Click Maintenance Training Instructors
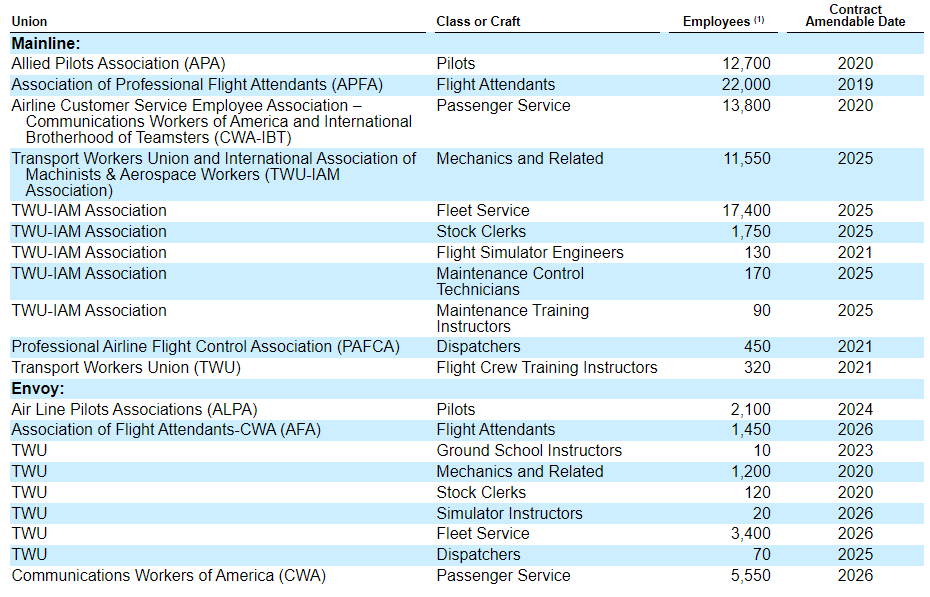The width and height of the screenshot is (930, 597). coord(512,318)
